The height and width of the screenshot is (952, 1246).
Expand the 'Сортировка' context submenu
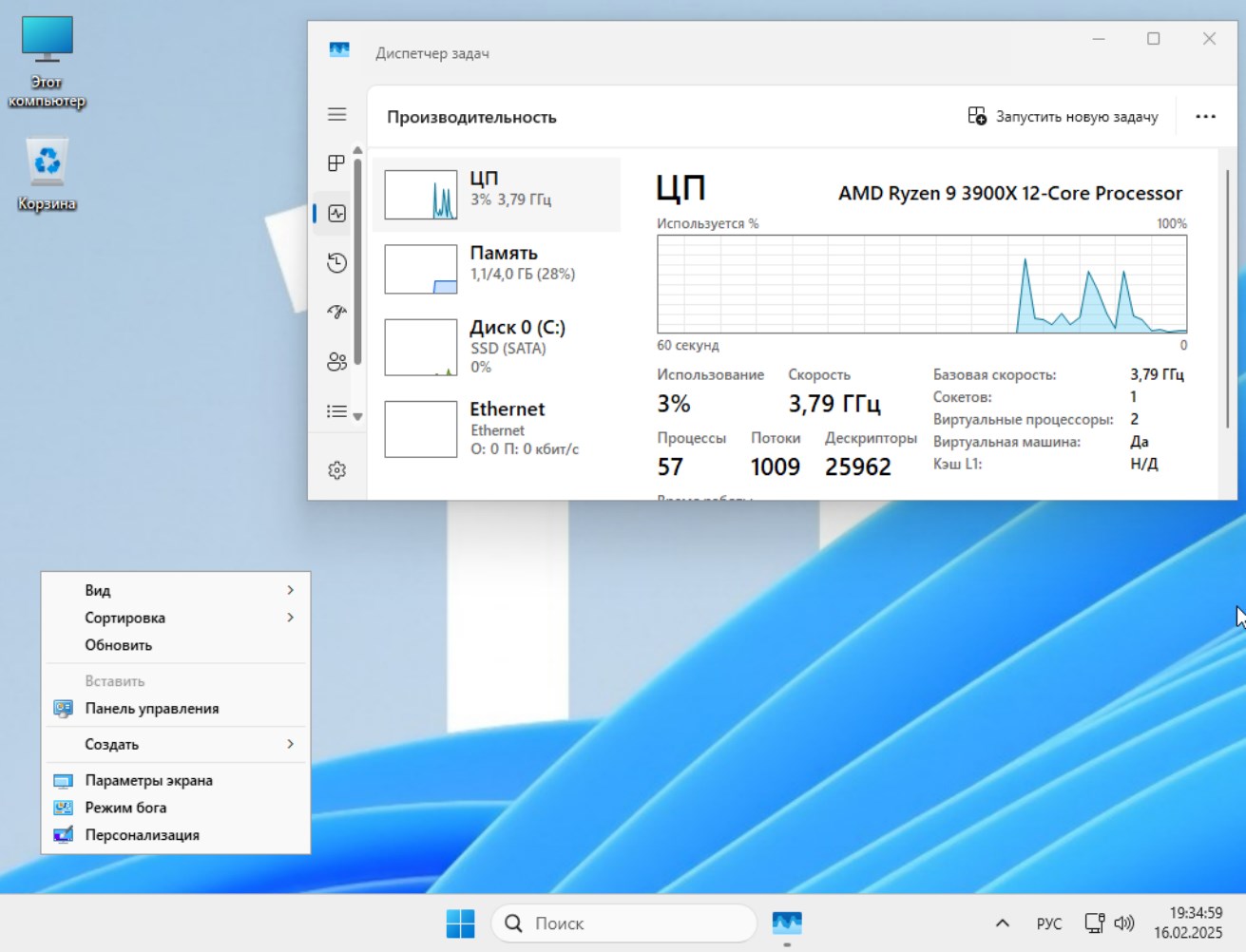point(176,618)
